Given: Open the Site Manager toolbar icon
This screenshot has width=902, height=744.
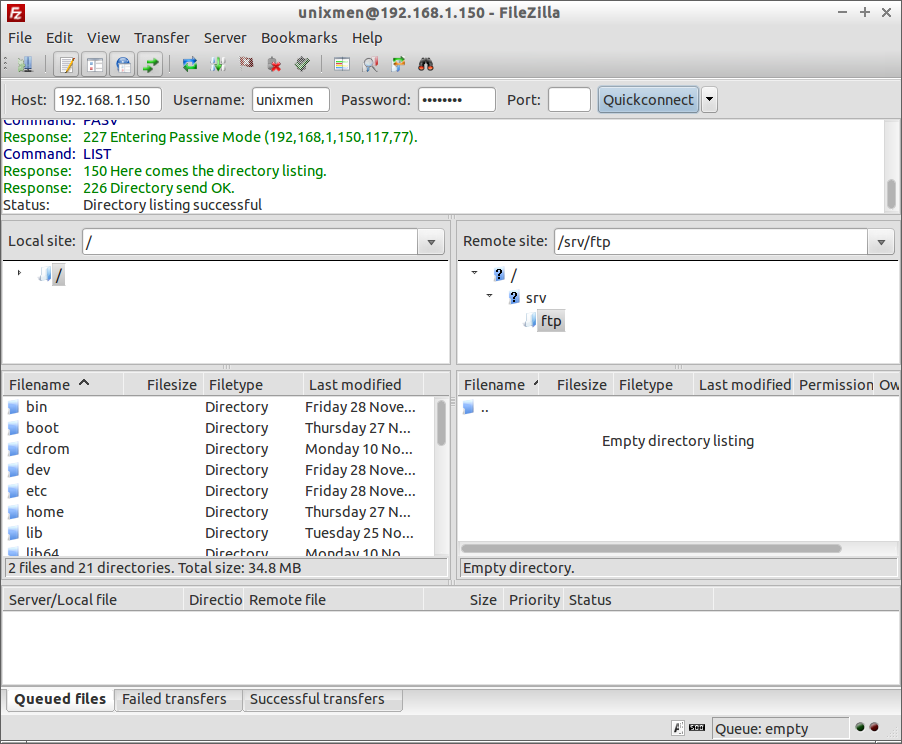Looking at the screenshot, I should click(x=25, y=64).
